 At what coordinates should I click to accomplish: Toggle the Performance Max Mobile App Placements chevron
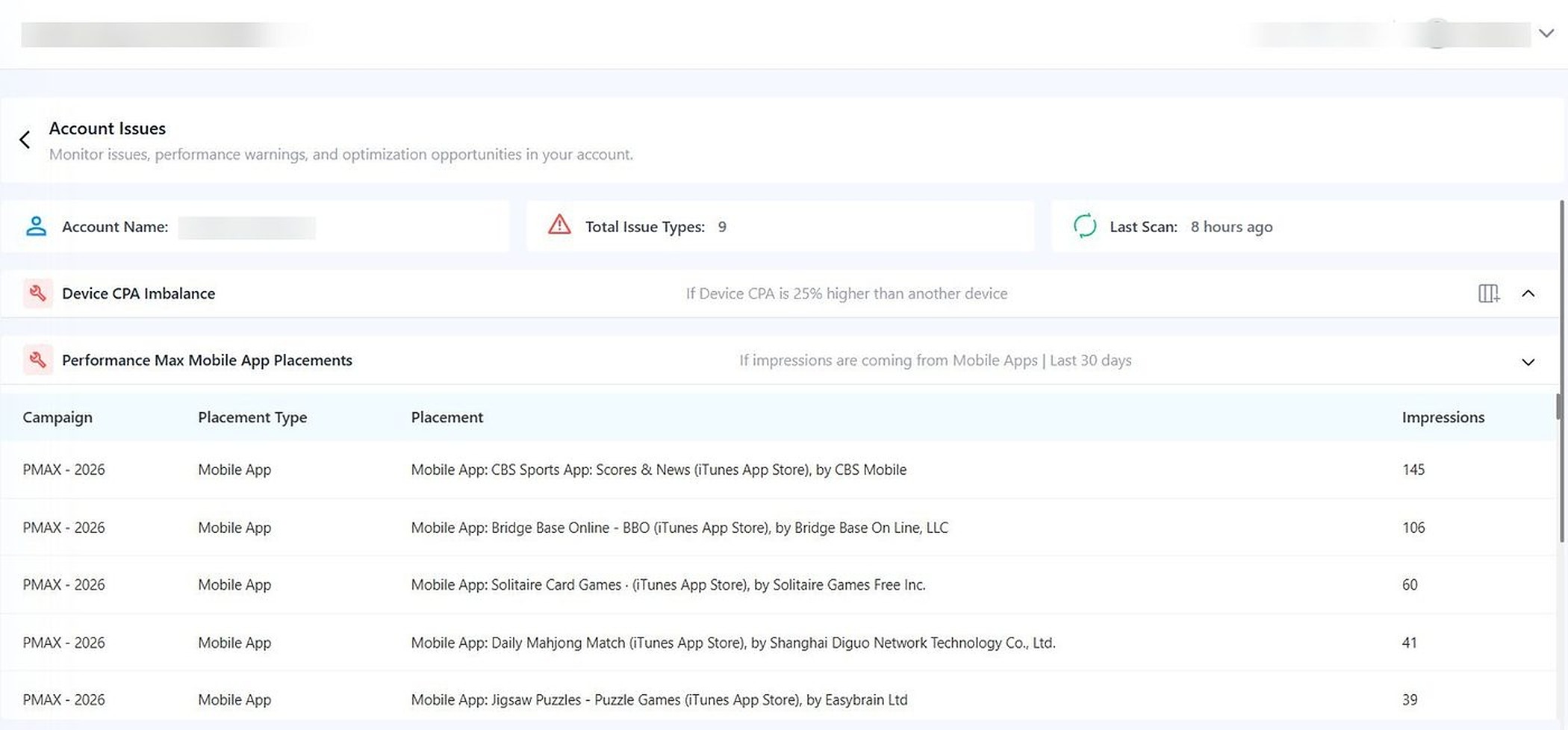click(1528, 362)
